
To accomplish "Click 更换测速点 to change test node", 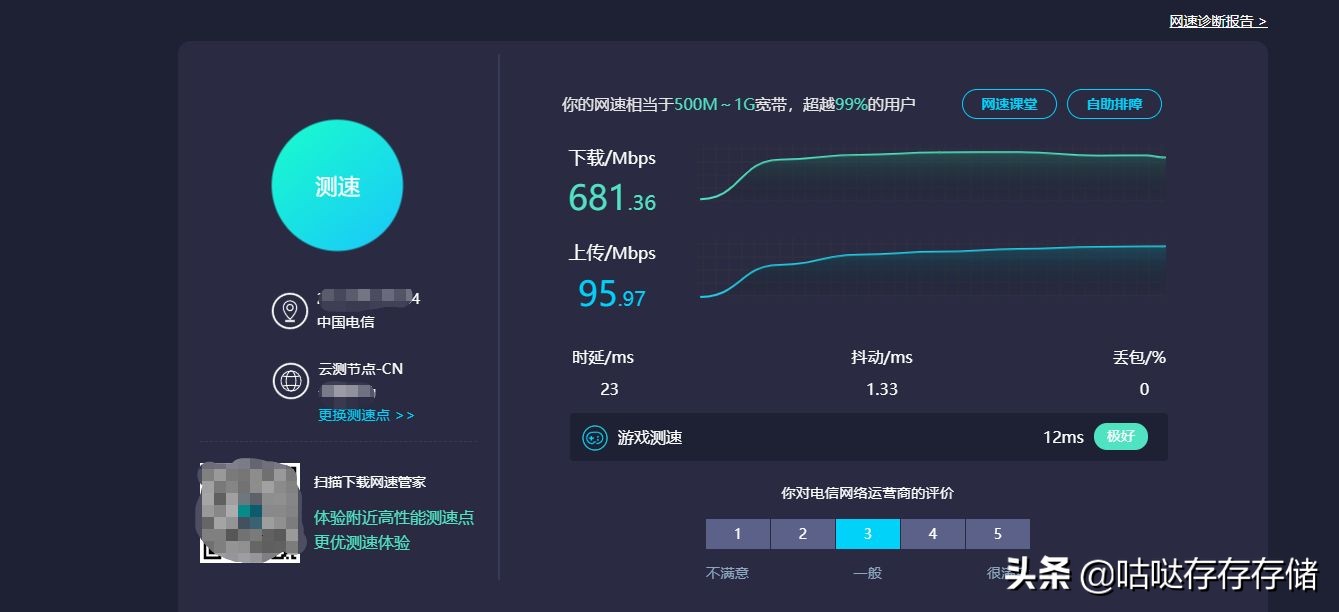I will [x=356, y=414].
